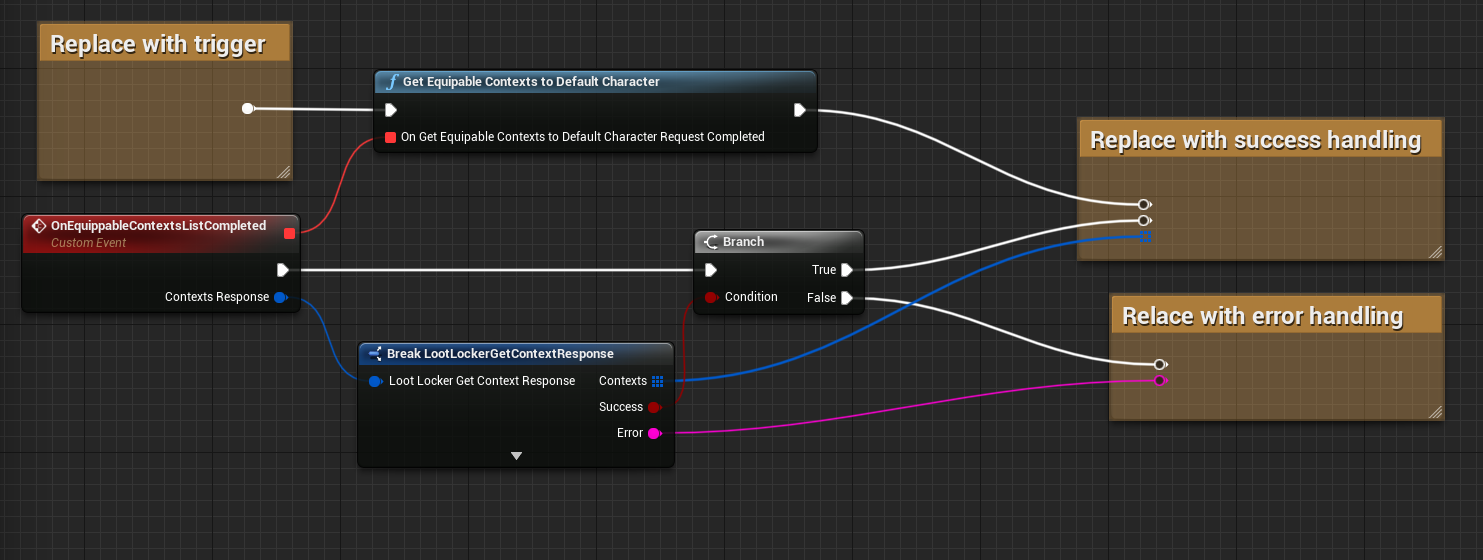Click the red Condition pin on Branch
The image size is (1483, 560).
[711, 297]
